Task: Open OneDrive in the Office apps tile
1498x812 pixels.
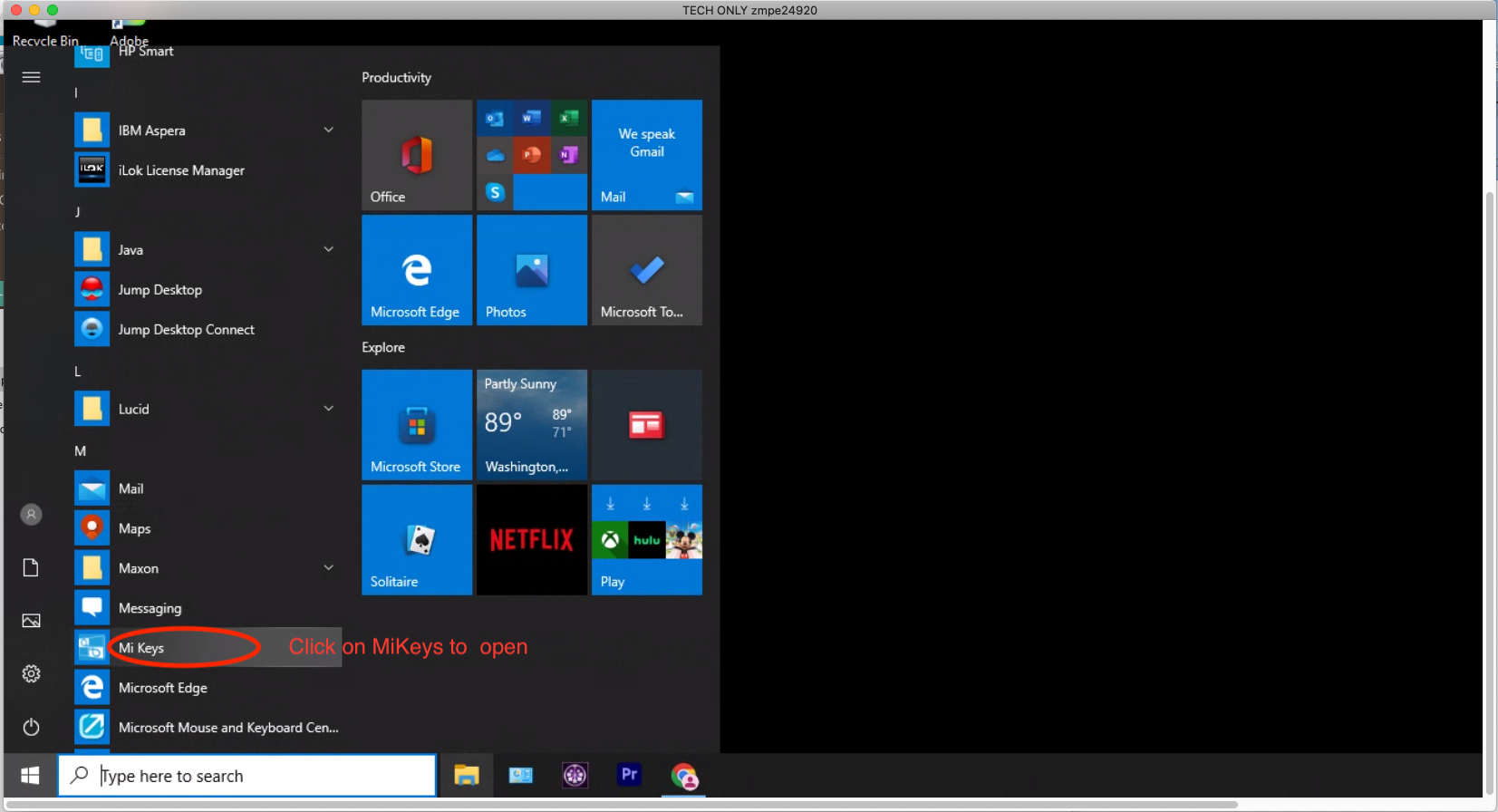Action: [495, 155]
